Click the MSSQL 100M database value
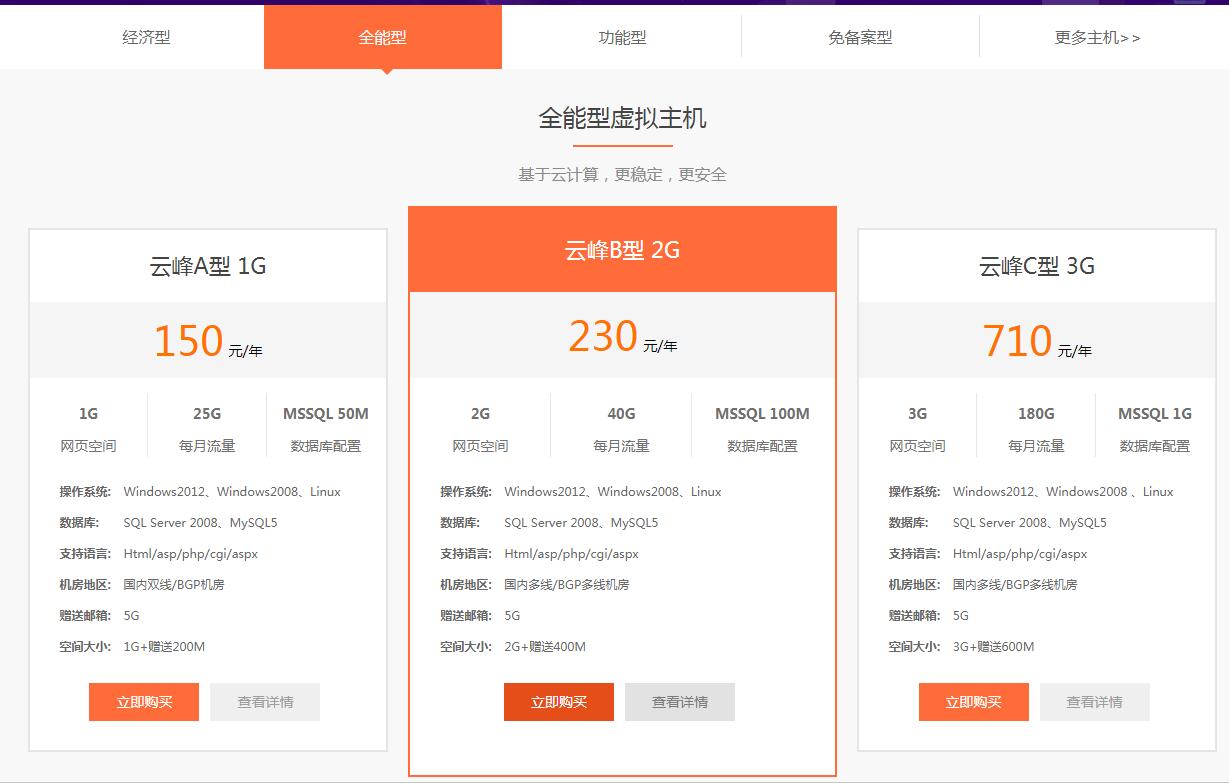 tap(762, 413)
